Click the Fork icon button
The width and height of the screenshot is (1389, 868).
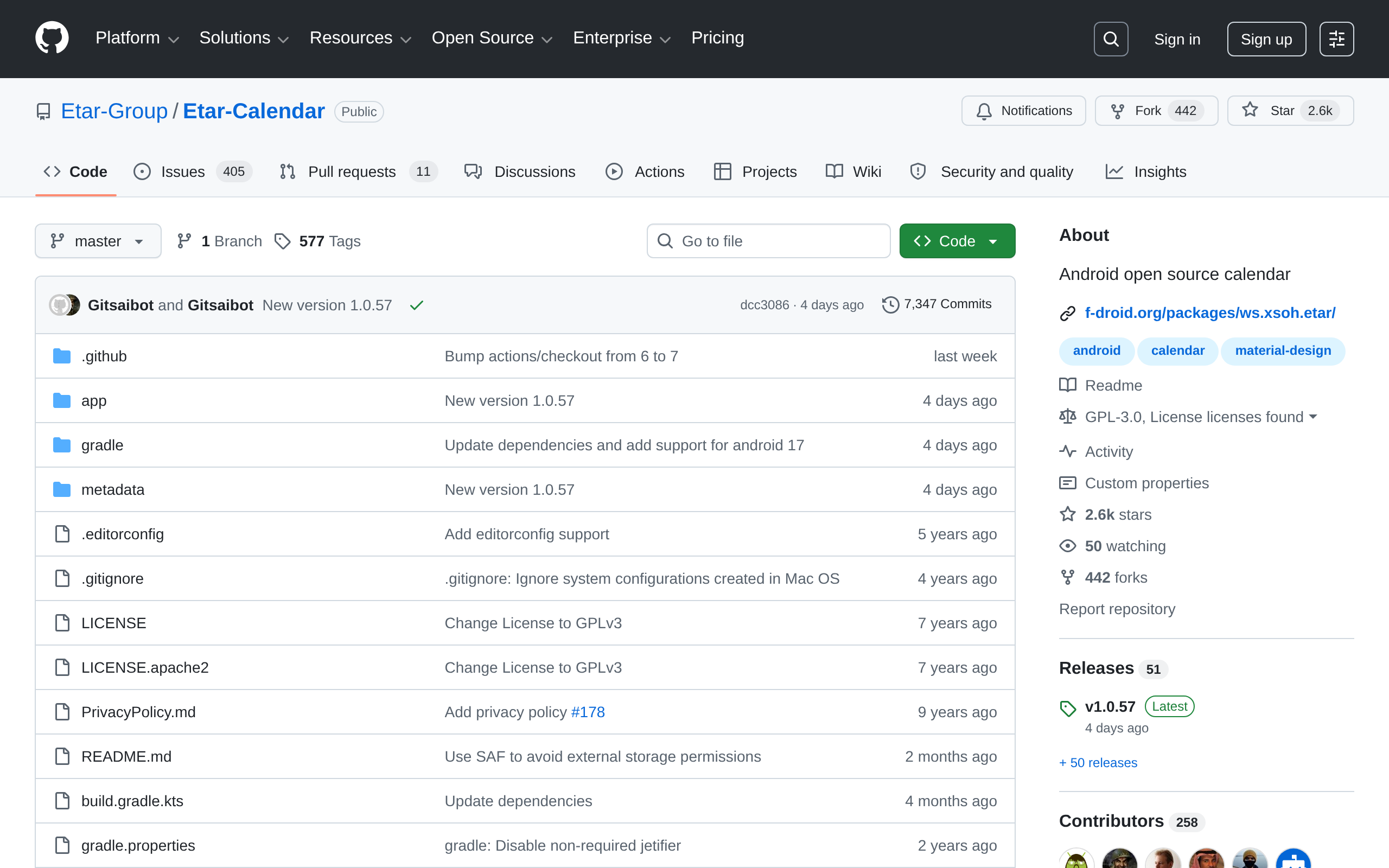(x=1118, y=111)
